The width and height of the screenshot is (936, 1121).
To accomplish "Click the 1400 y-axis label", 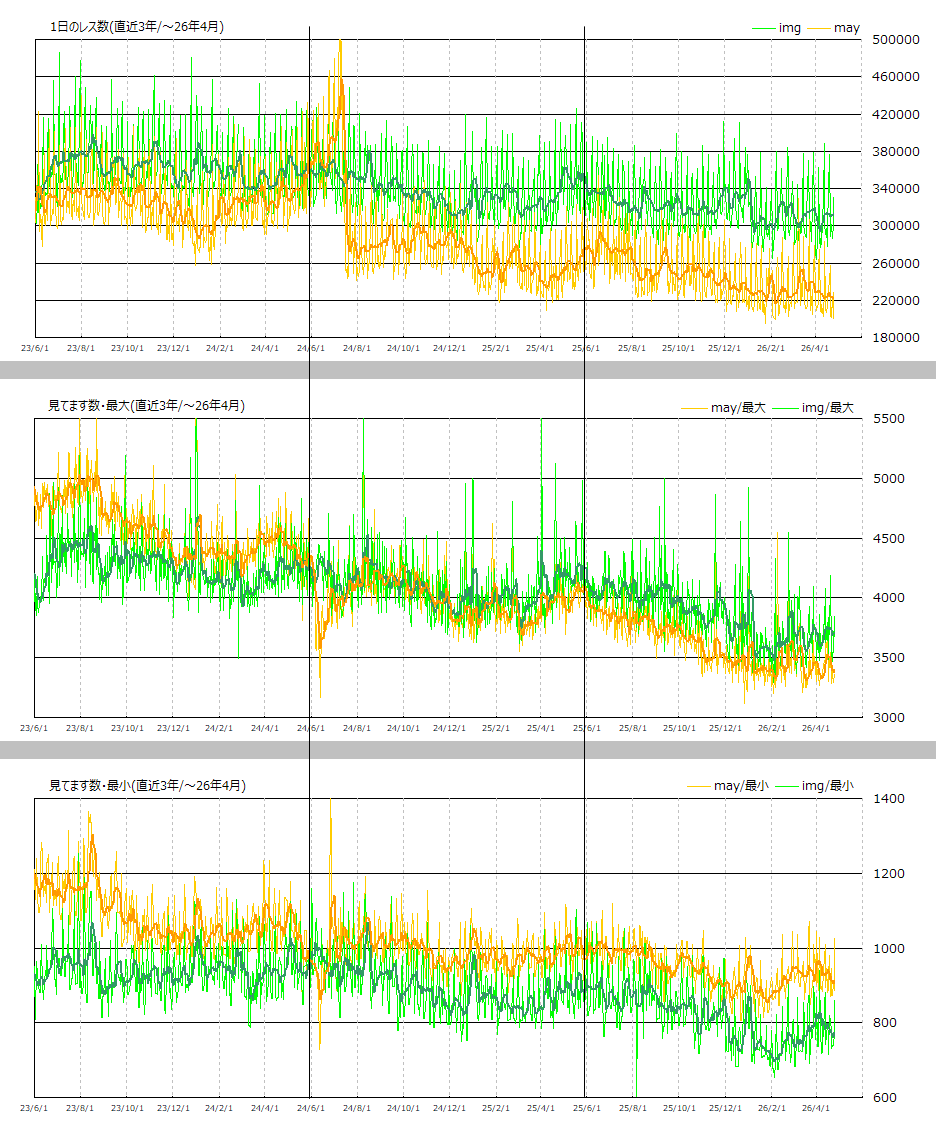I will [x=888, y=799].
